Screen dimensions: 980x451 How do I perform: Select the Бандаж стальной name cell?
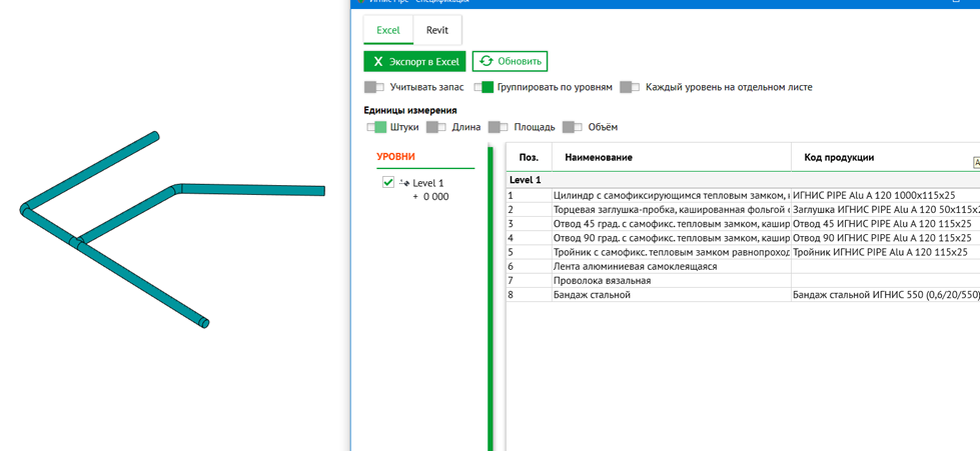(x=671, y=295)
